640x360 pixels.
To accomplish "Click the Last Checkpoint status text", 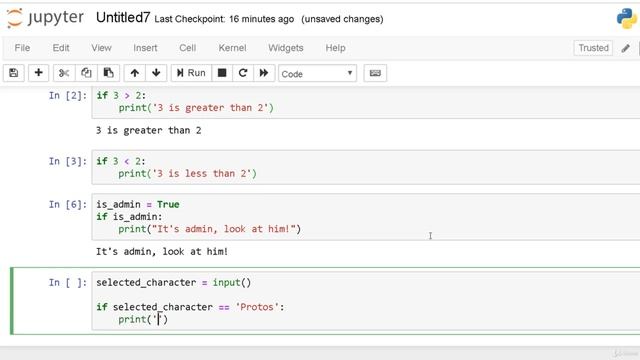I will (224, 19).
